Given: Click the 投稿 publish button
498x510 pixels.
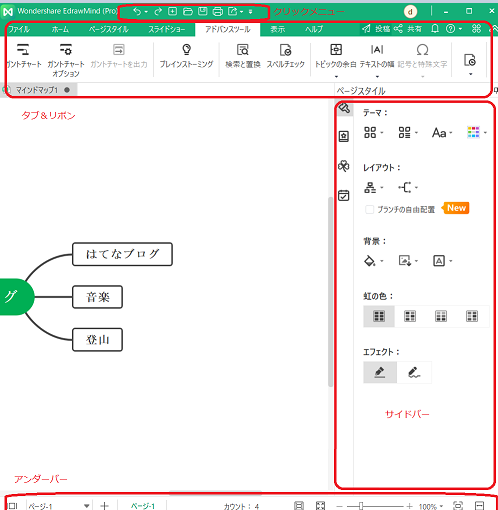Looking at the screenshot, I should point(376,29).
